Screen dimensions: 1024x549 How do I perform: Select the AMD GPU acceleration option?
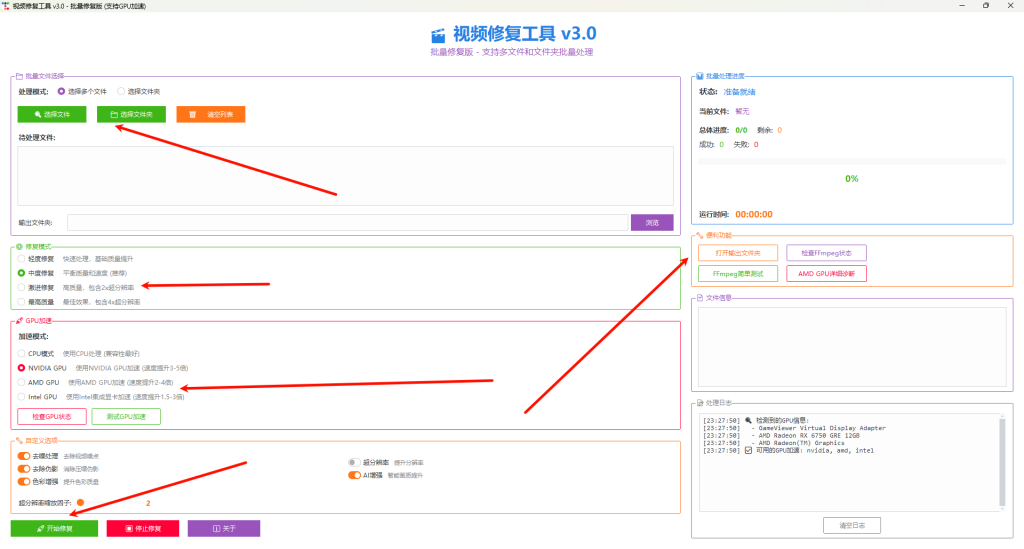point(22,382)
